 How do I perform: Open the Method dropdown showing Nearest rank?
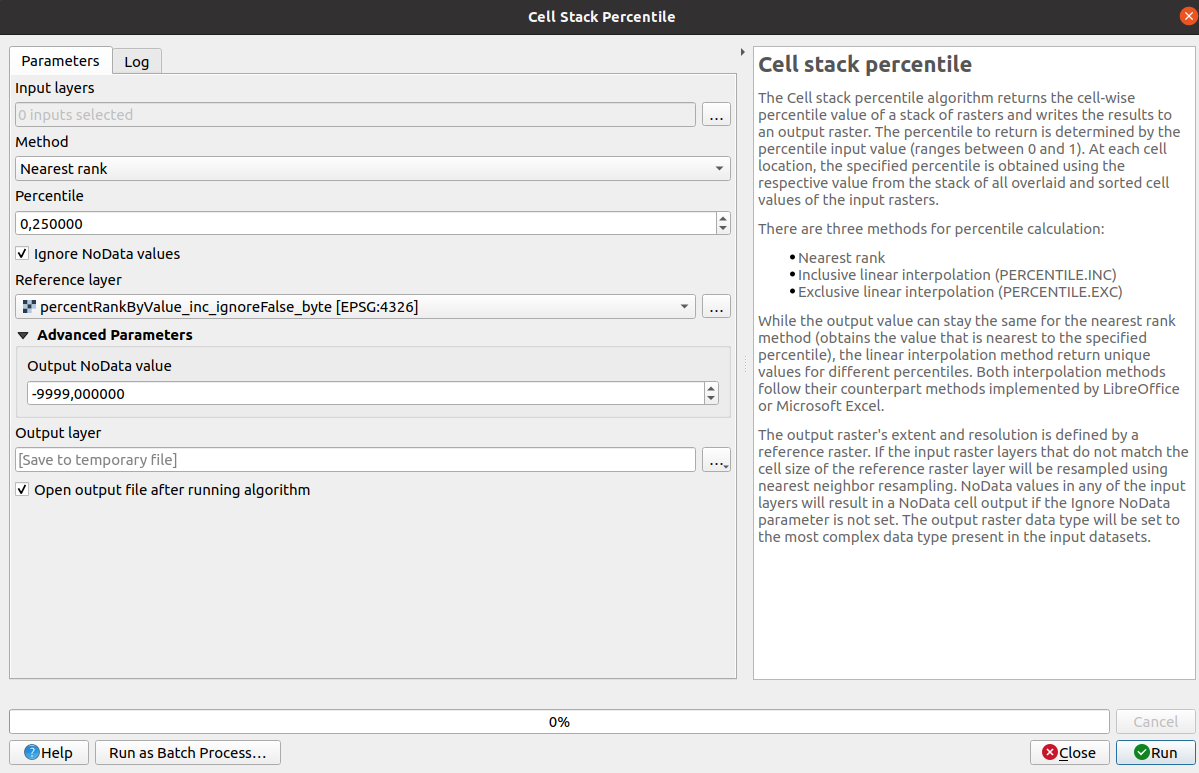click(372, 169)
